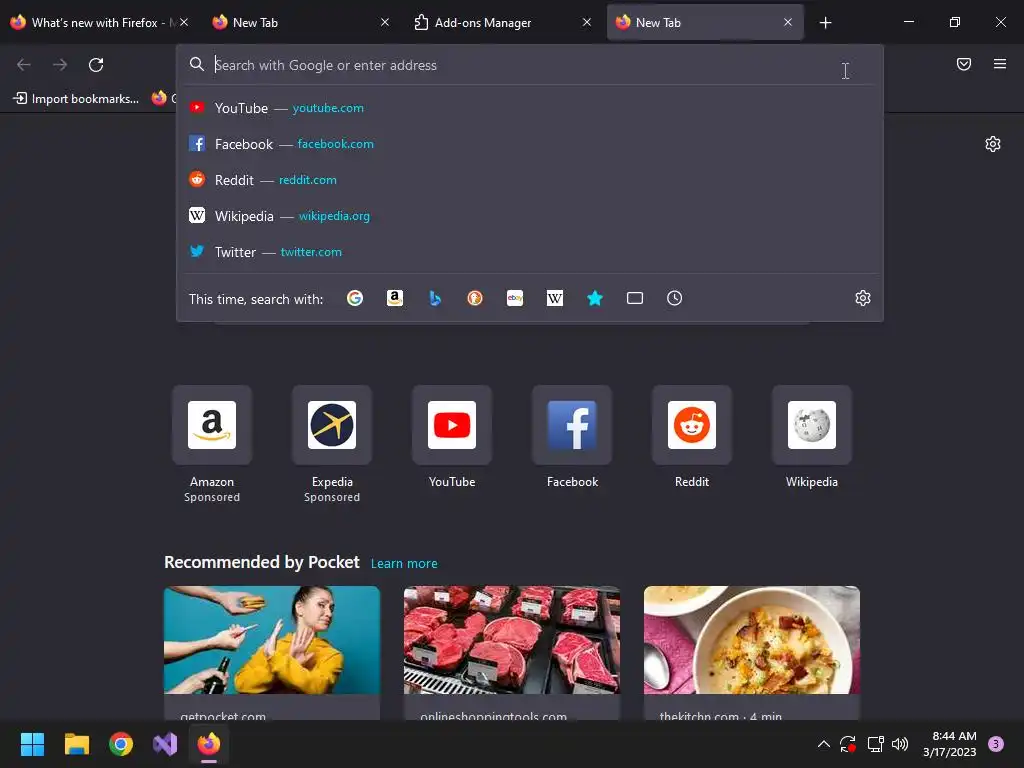This screenshot has width=1024, height=768.
Task: Choose the Reddit suggestion in the dropdown
Action: click(529, 180)
